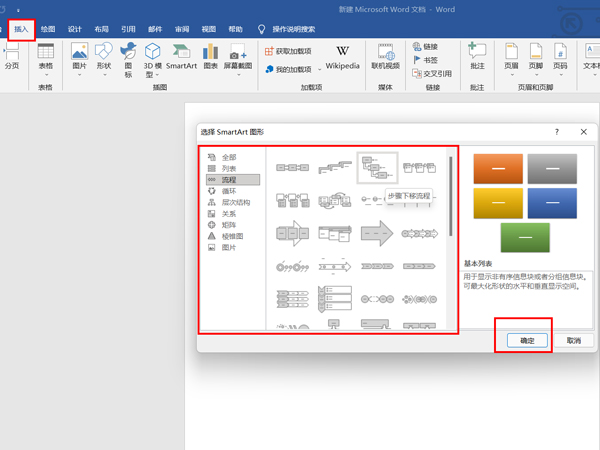This screenshot has height=450, width=600.
Task: Choose the 循环 cycle category
Action: tap(229, 191)
